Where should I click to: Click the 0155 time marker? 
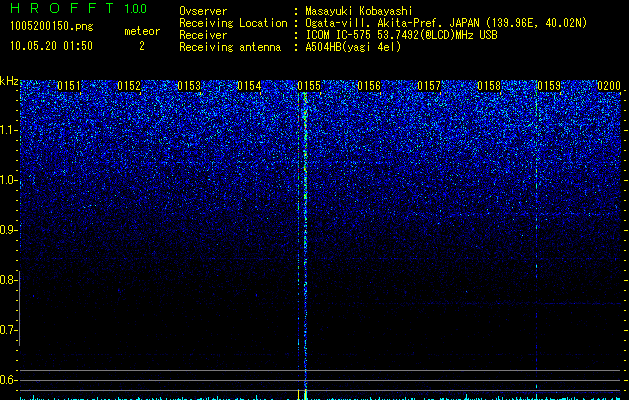(x=309, y=86)
